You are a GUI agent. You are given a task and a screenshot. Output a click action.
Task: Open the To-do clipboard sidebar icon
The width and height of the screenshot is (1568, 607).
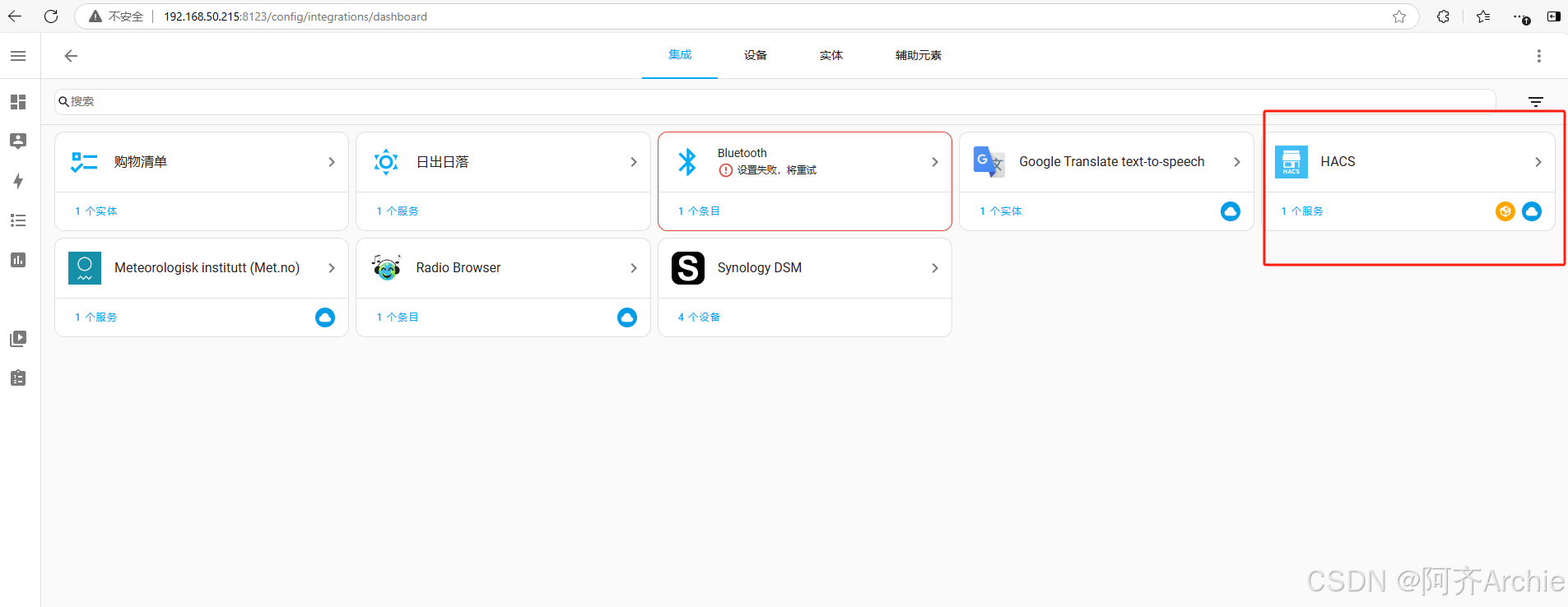point(18,378)
